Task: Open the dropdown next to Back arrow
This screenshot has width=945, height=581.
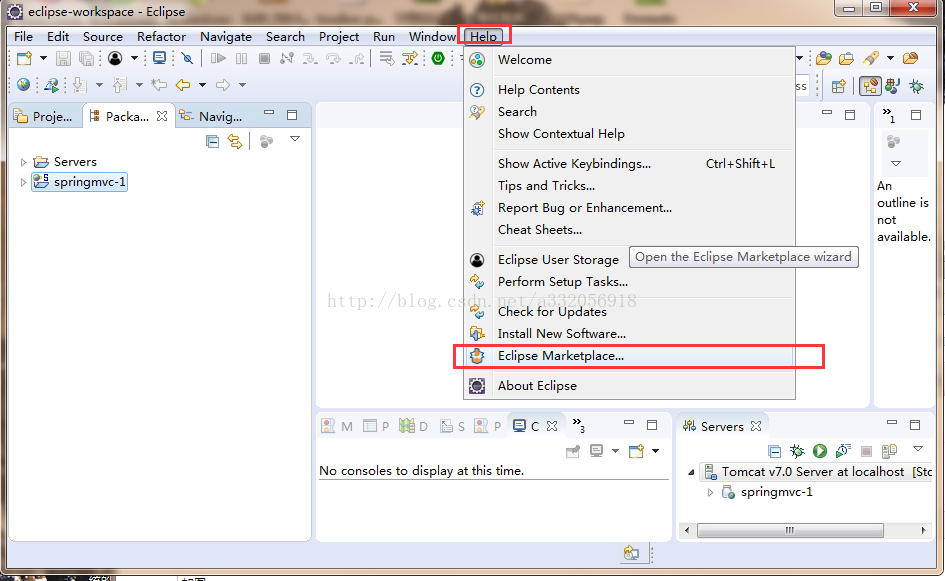Action: pos(202,85)
